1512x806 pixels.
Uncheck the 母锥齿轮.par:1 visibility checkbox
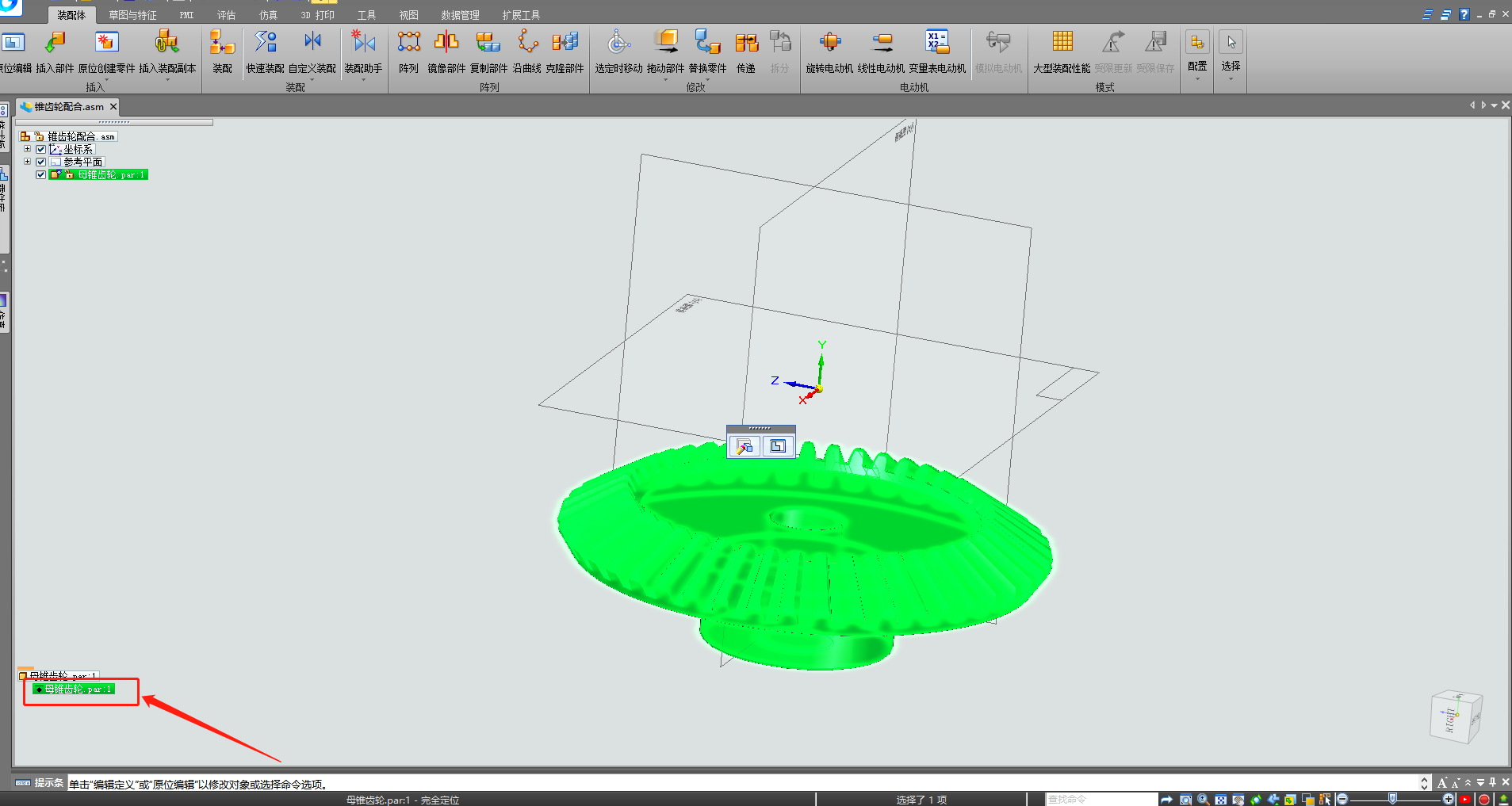pyautogui.click(x=41, y=174)
